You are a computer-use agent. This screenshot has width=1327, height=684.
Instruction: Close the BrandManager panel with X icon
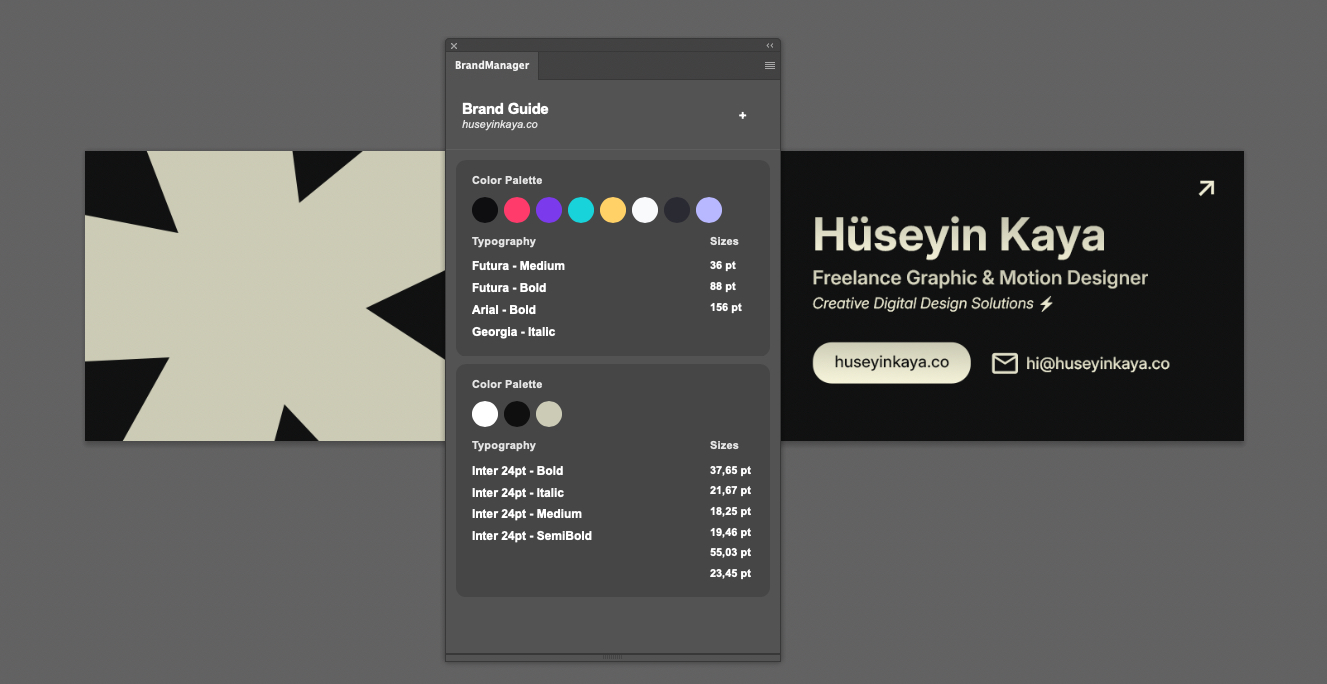[454, 45]
